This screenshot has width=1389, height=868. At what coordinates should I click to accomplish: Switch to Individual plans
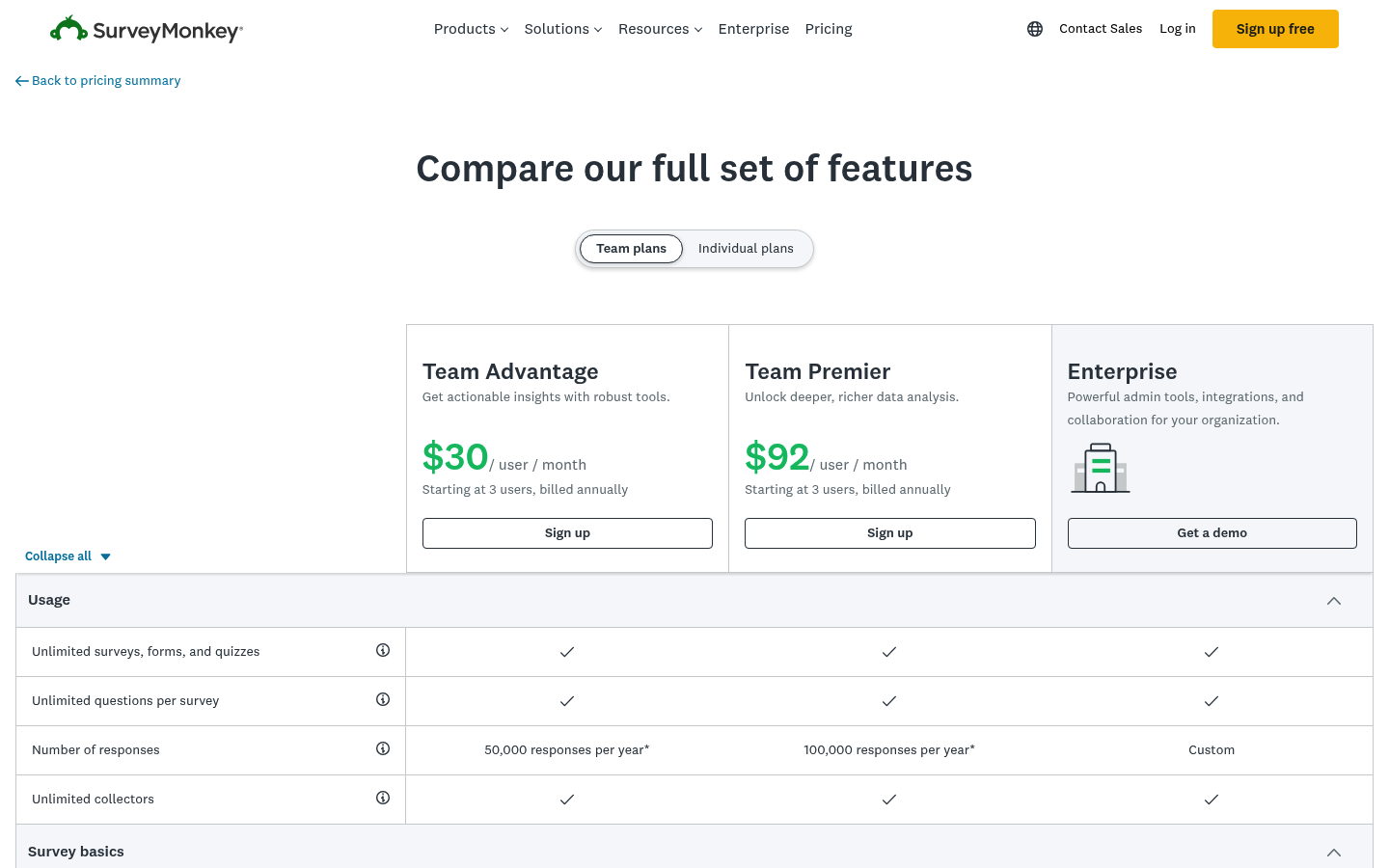tap(746, 249)
